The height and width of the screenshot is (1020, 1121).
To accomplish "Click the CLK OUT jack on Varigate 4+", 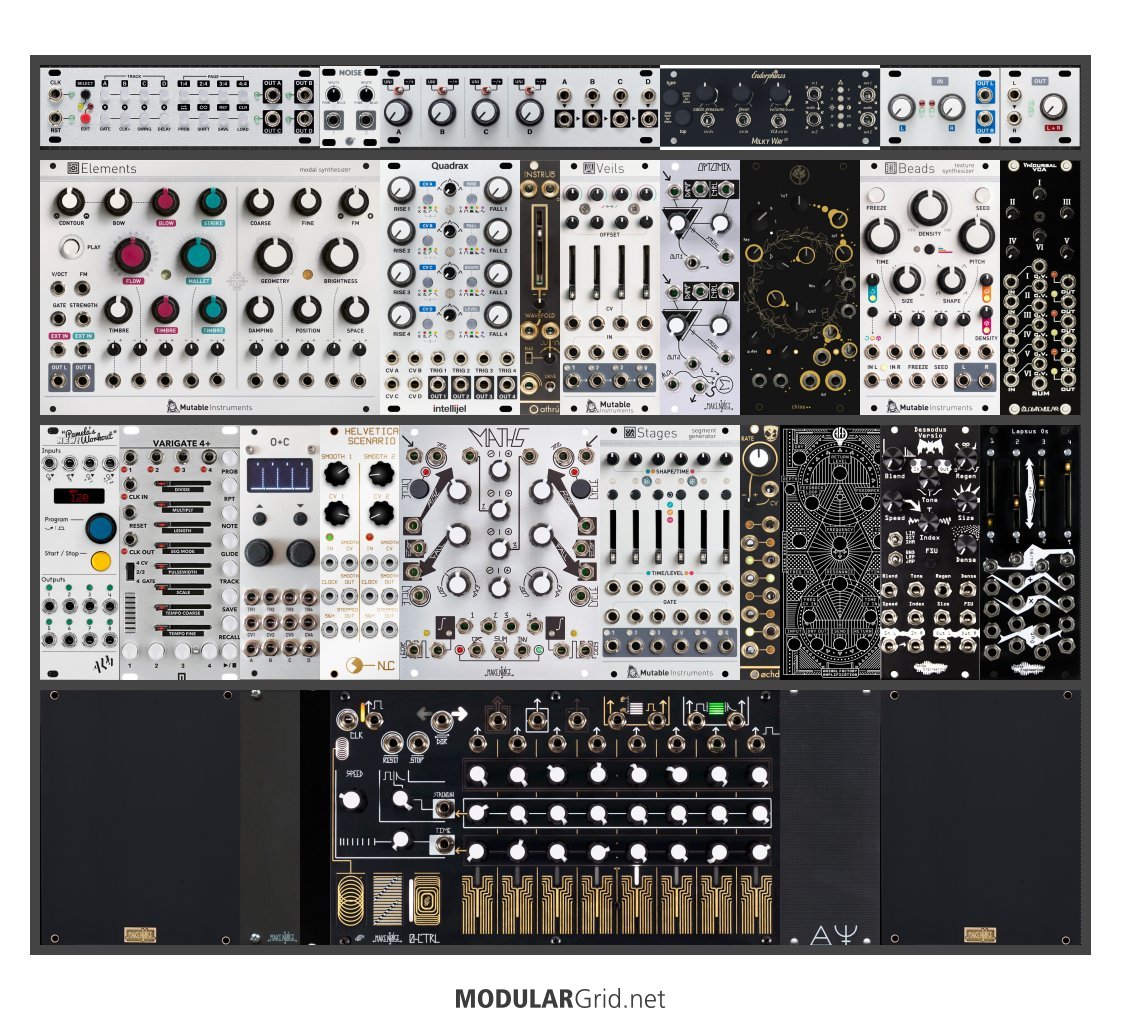I will pyautogui.click(x=131, y=540).
